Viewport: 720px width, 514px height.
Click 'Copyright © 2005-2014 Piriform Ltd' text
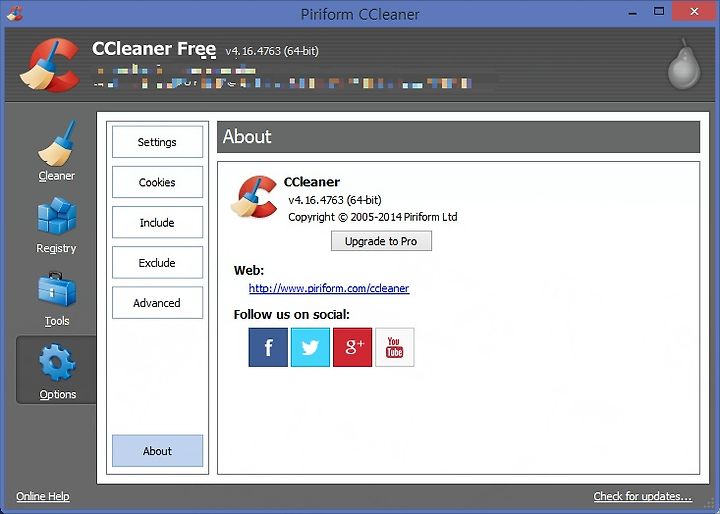point(372,217)
